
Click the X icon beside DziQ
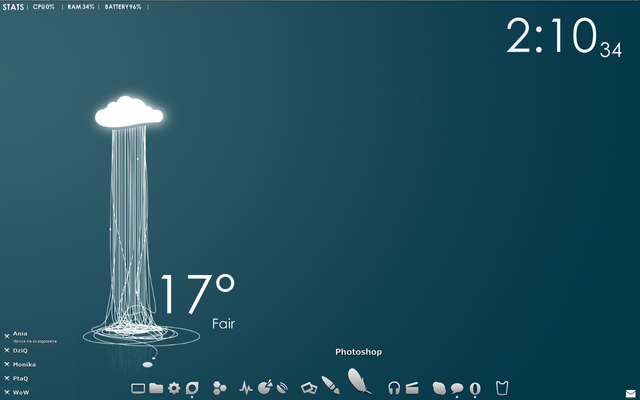(x=7, y=350)
